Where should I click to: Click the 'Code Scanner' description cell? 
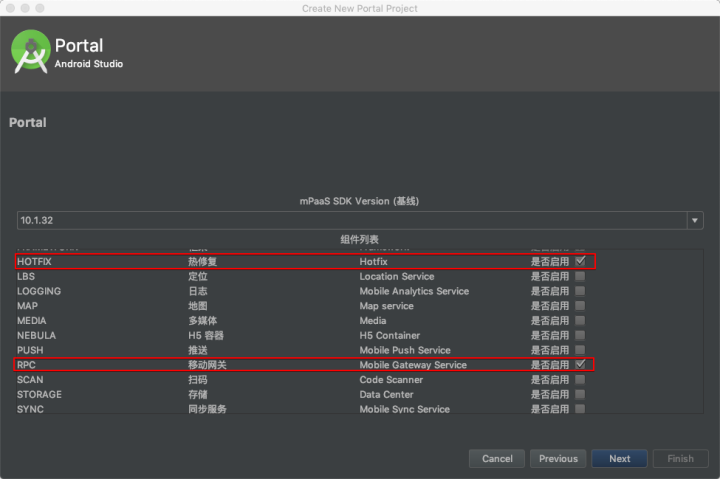pos(391,380)
